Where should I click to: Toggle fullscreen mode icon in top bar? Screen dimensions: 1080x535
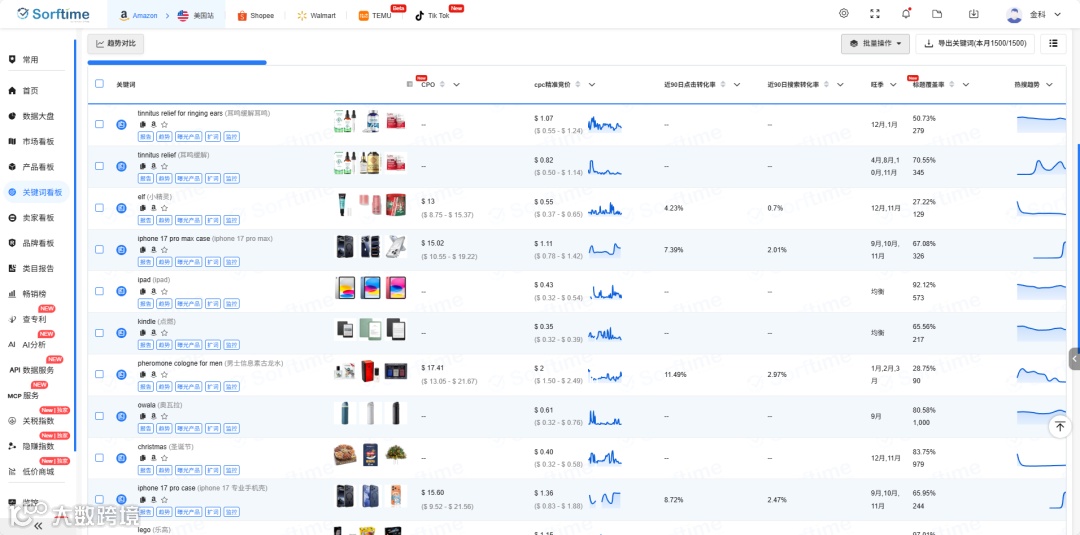pyautogui.click(x=875, y=14)
